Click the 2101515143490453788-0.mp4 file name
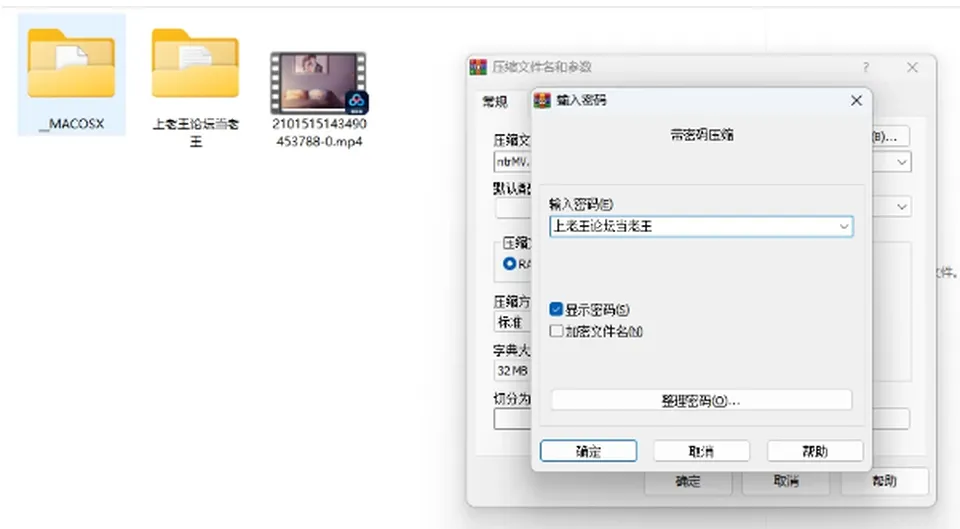This screenshot has height=529, width=960. pos(319,132)
